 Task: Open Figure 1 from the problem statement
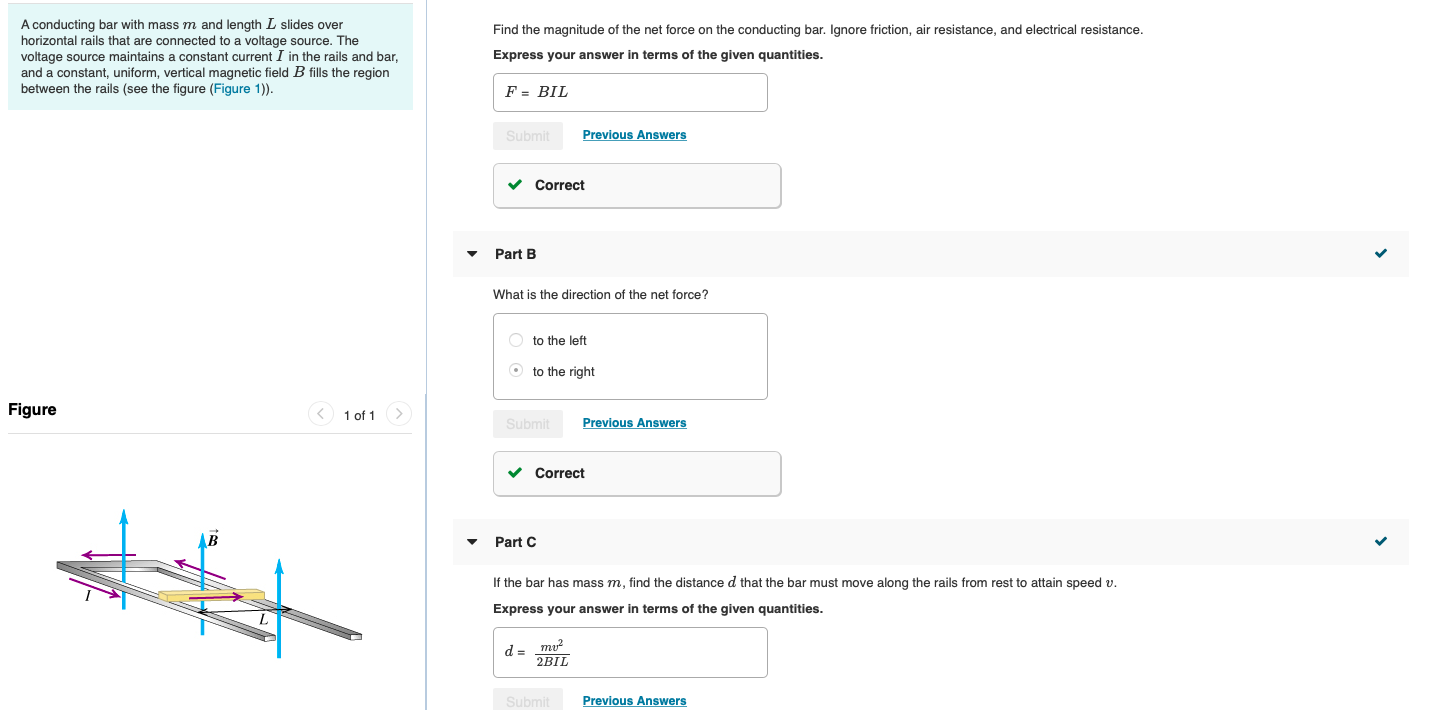pos(235,88)
